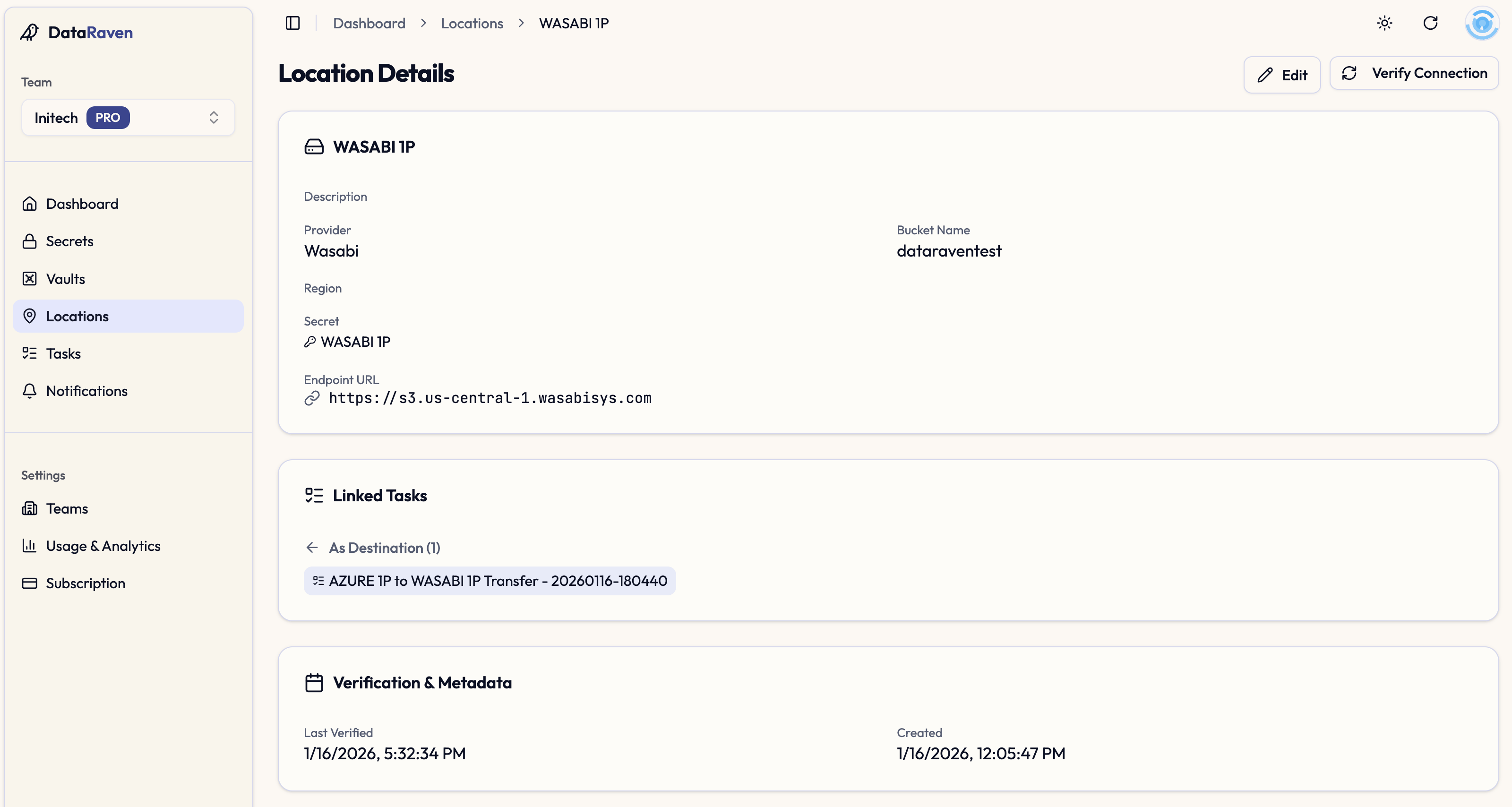1512x807 pixels.
Task: Click the Edit button
Action: [x=1281, y=75]
